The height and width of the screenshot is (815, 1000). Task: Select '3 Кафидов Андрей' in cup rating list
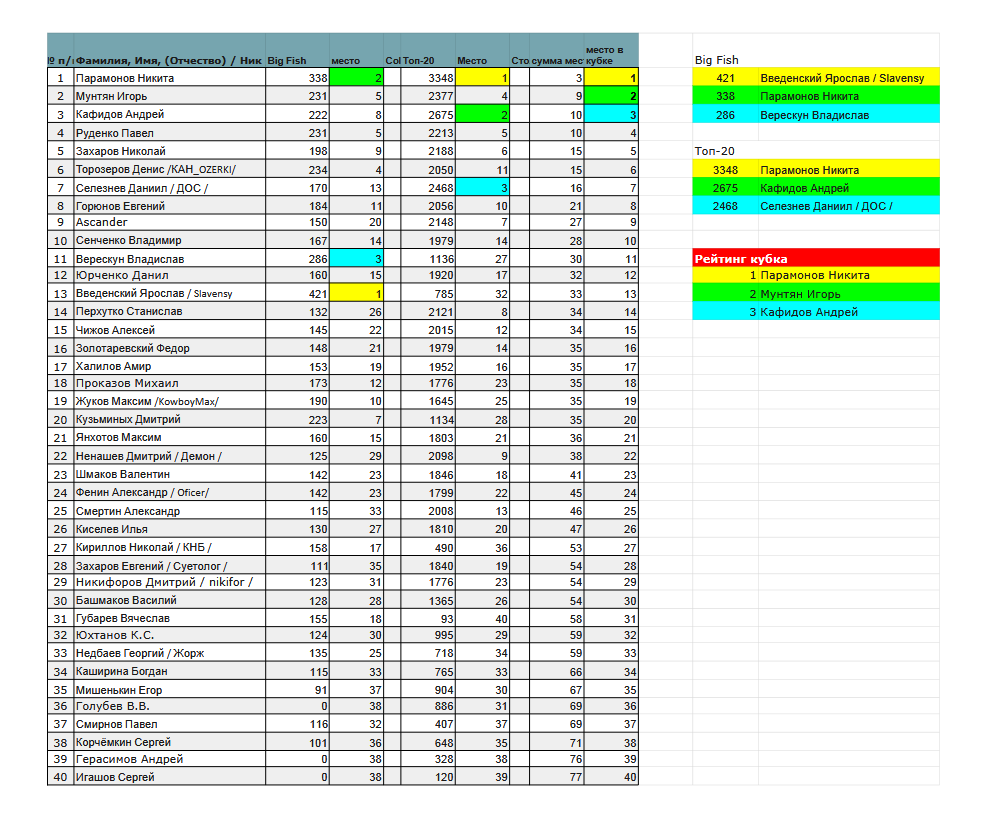pos(815,312)
